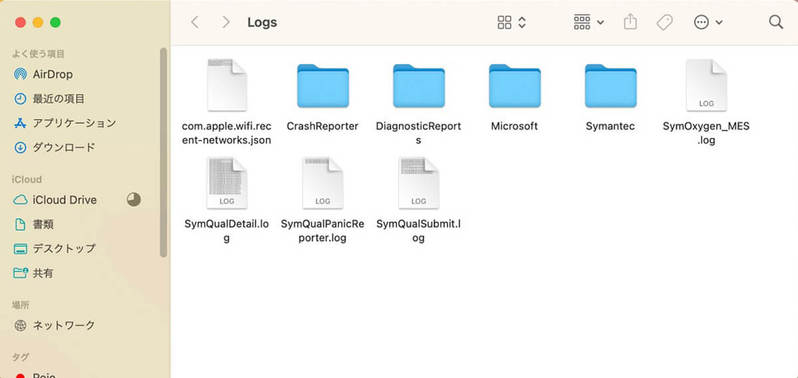
Task: Minimize the window with yellow button
Action: click(38, 22)
